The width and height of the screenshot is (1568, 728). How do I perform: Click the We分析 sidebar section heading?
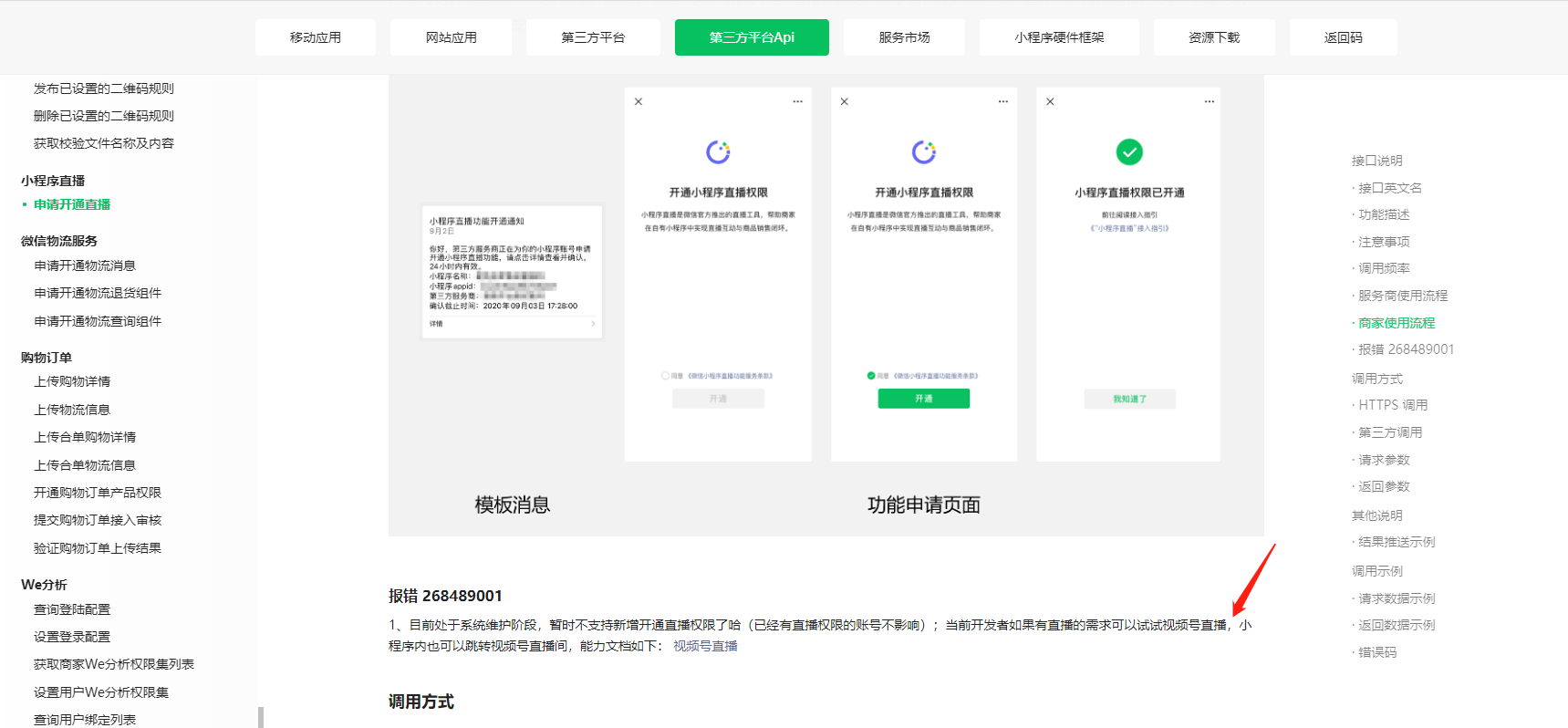pos(44,585)
